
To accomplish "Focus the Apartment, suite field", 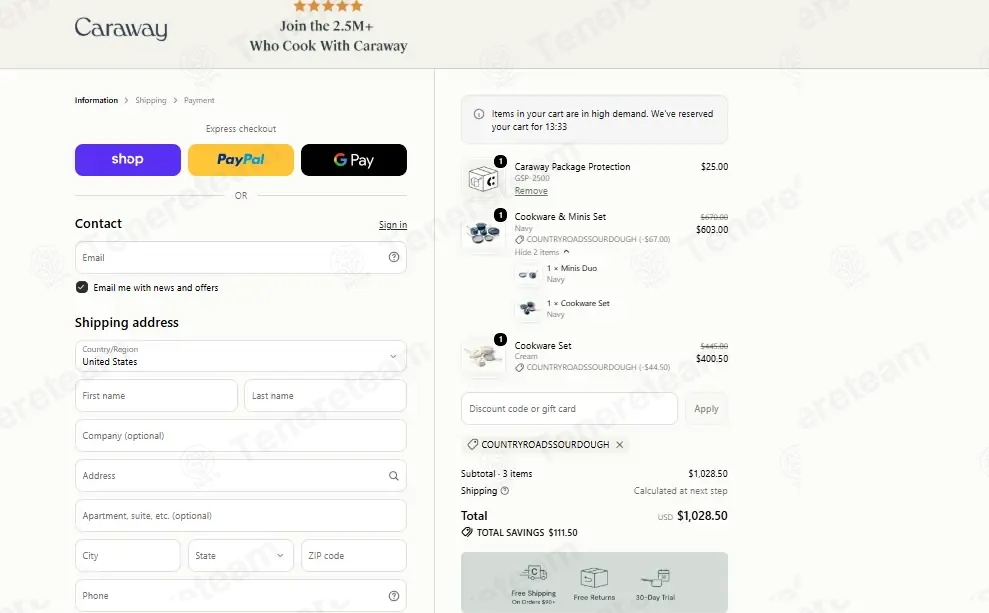I will (x=241, y=516).
